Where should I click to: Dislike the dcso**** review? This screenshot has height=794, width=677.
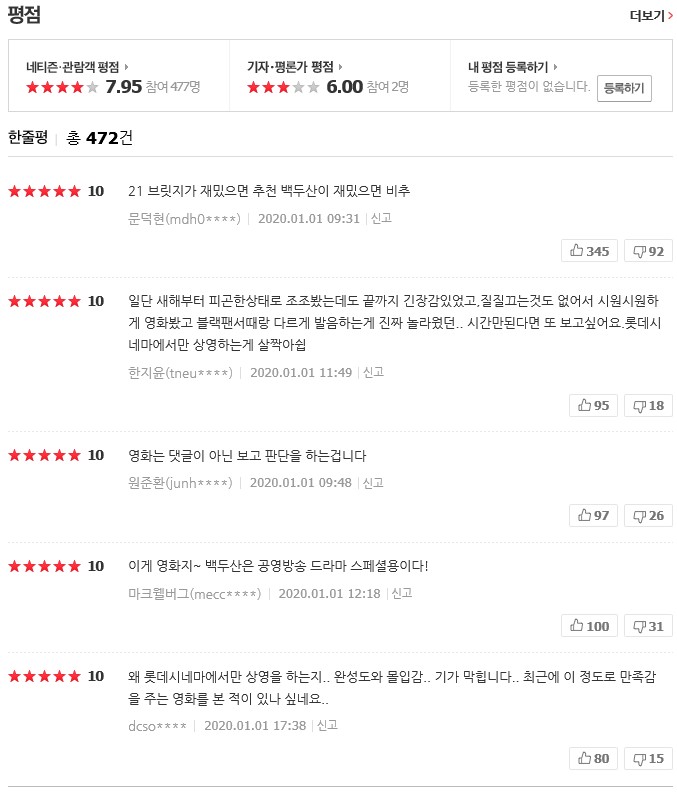648,758
